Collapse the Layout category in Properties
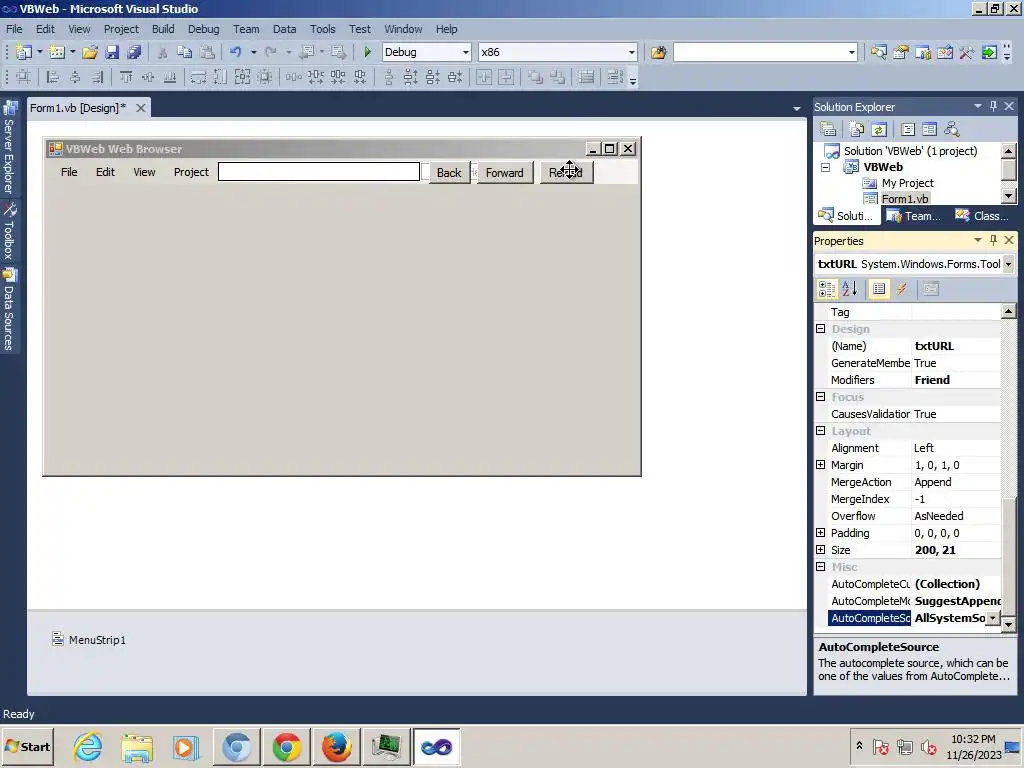This screenshot has width=1024, height=768. coord(821,431)
